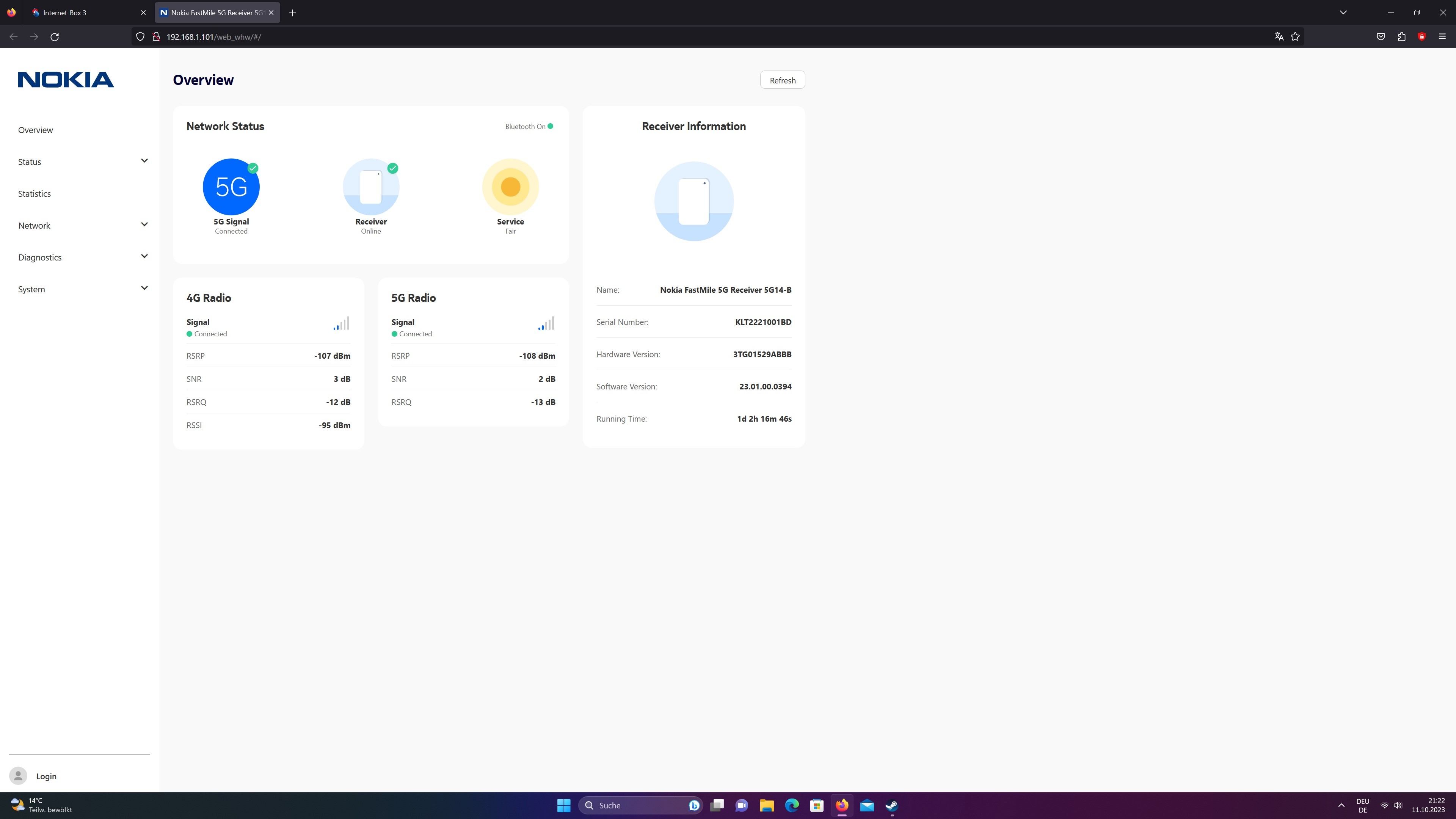Viewport: 1456px width, 819px height.
Task: Click the browser page translate icon
Action: point(1279,37)
